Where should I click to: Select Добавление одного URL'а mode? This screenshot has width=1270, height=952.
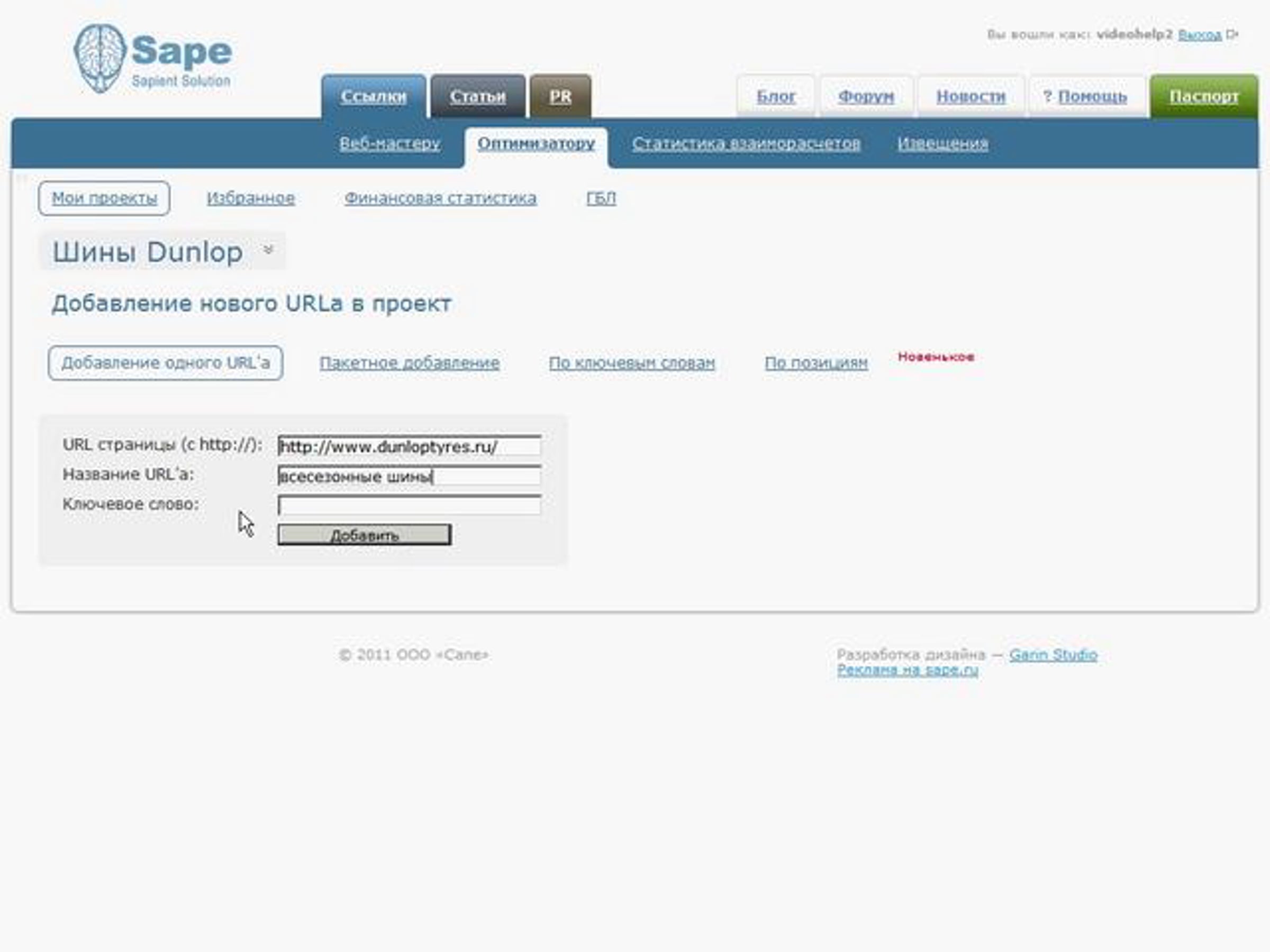tap(165, 363)
